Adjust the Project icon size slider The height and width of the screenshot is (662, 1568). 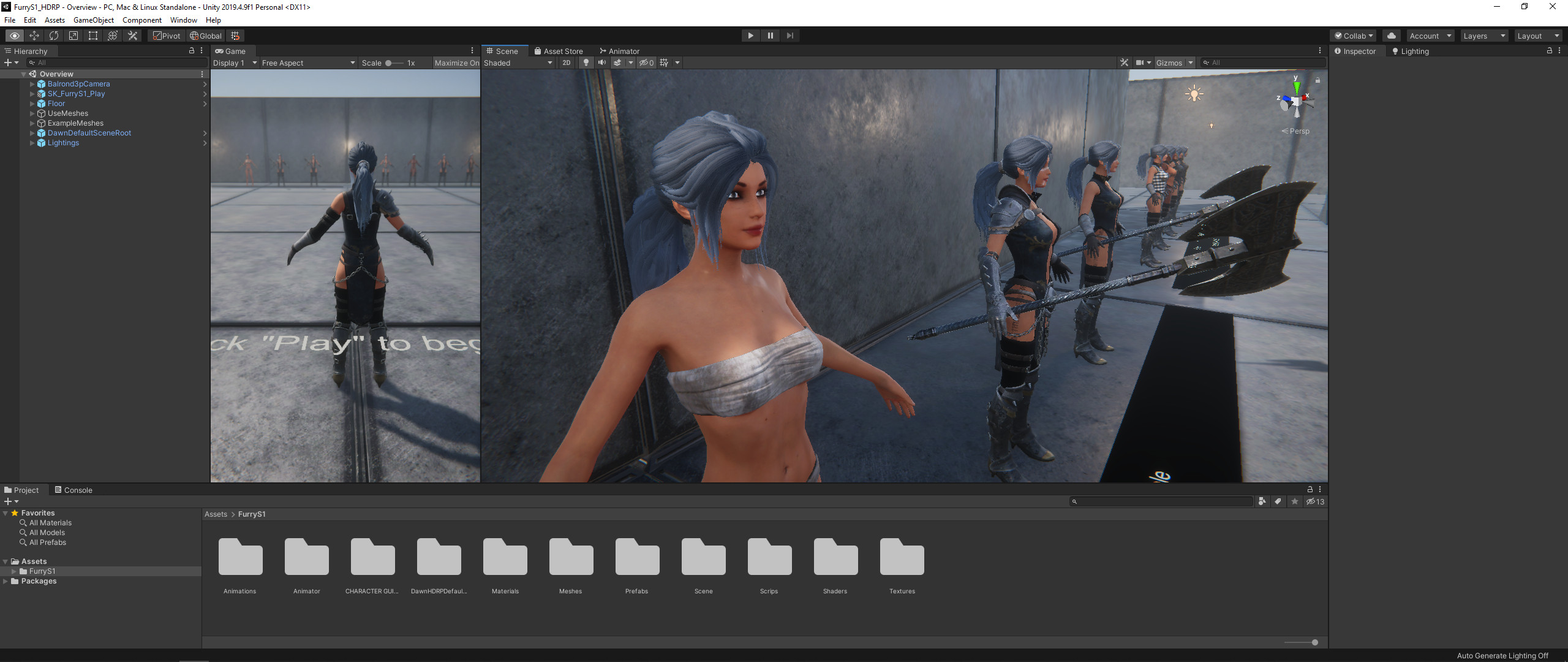click(x=1301, y=642)
